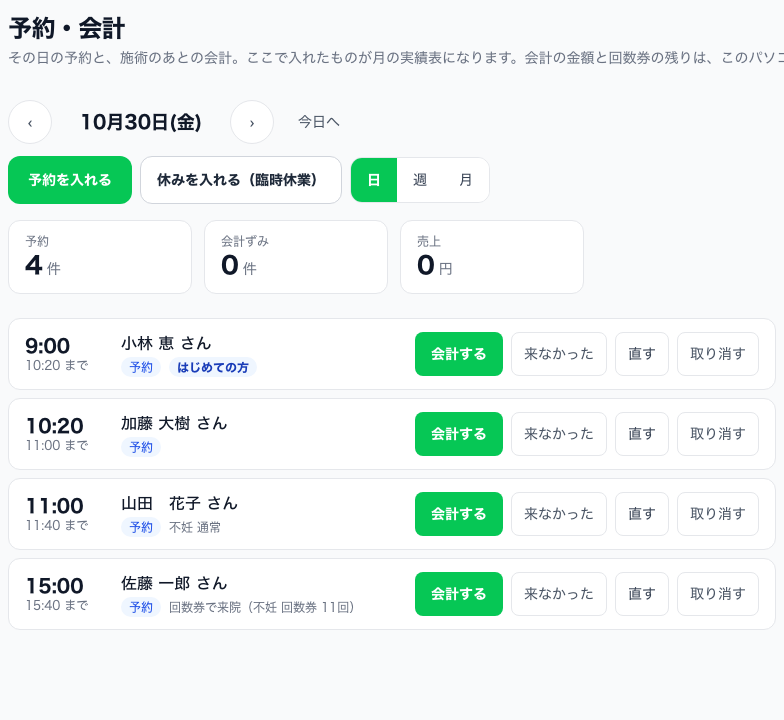Click 11:40 まで end time

tap(57, 526)
